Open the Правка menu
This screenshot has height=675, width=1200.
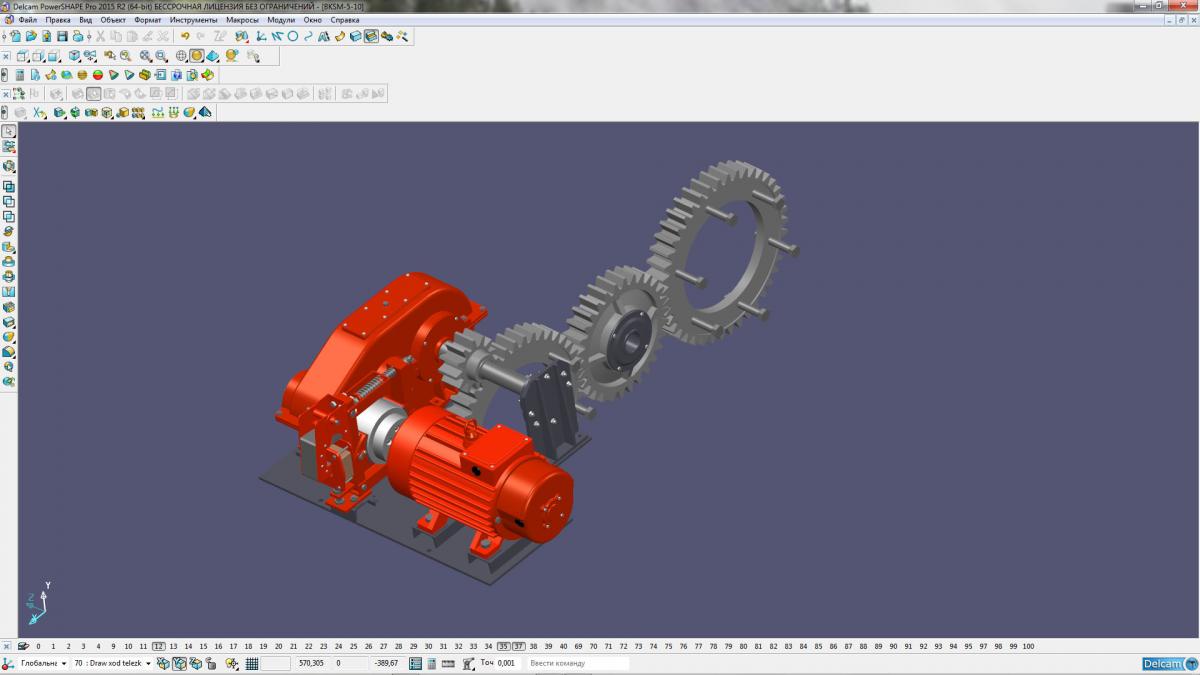tap(58, 20)
